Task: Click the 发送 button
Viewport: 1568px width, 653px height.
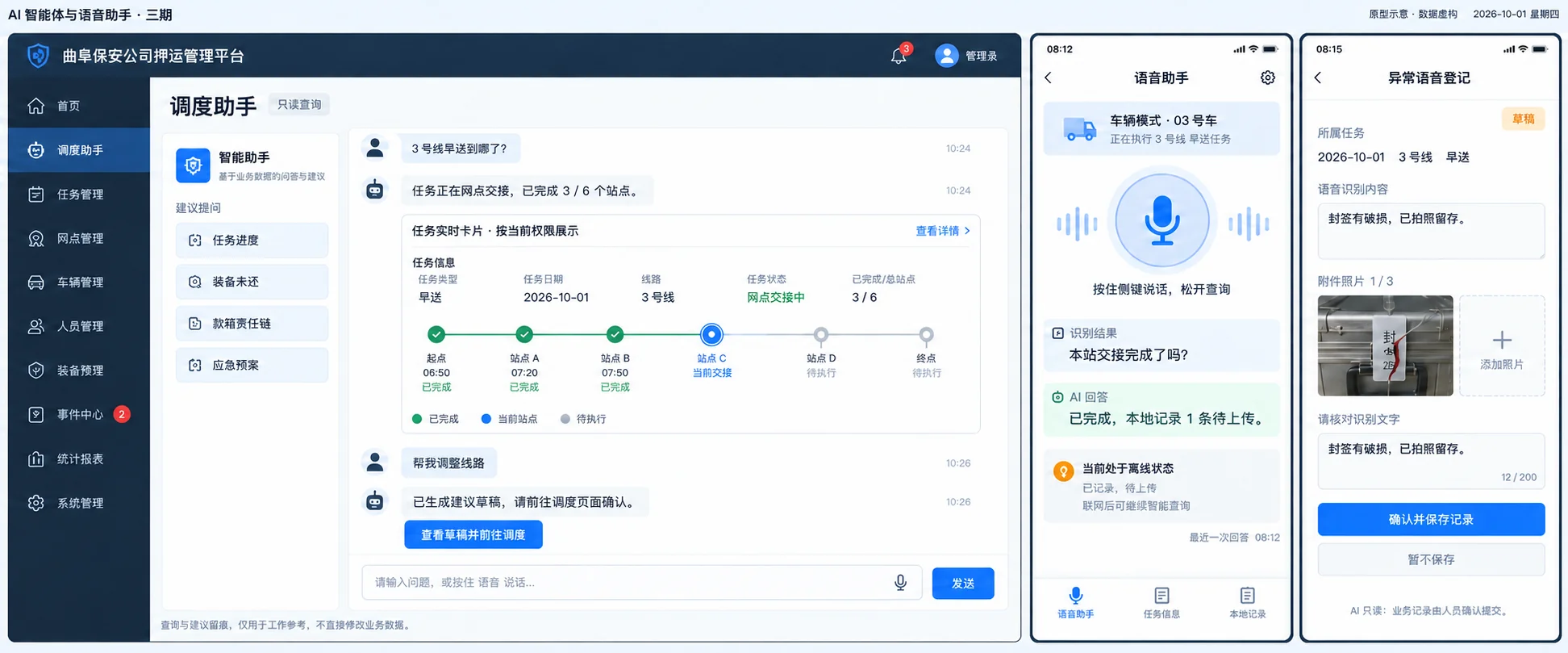Action: 963,584
